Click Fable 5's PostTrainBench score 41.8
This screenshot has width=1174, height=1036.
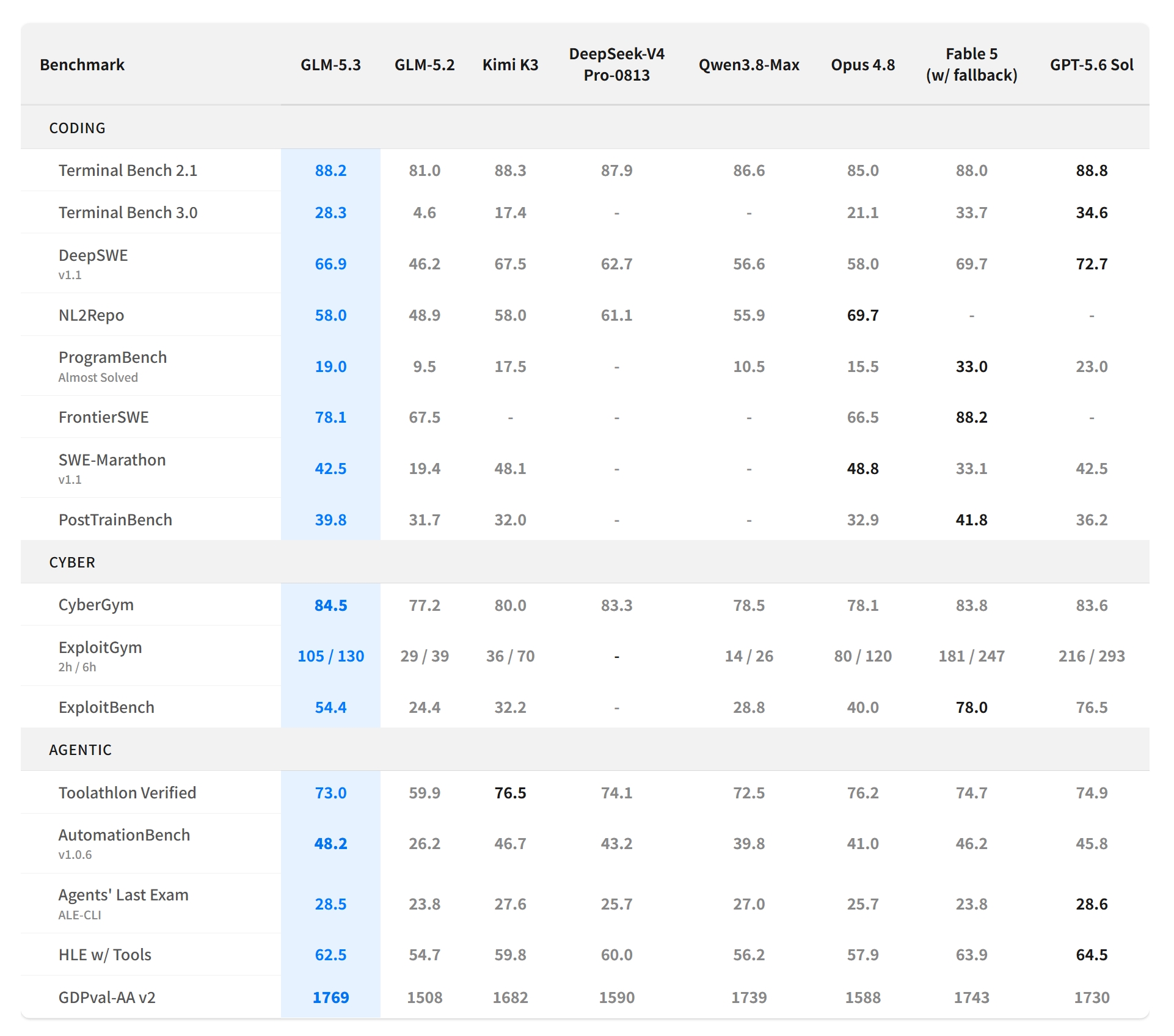pyautogui.click(x=971, y=520)
